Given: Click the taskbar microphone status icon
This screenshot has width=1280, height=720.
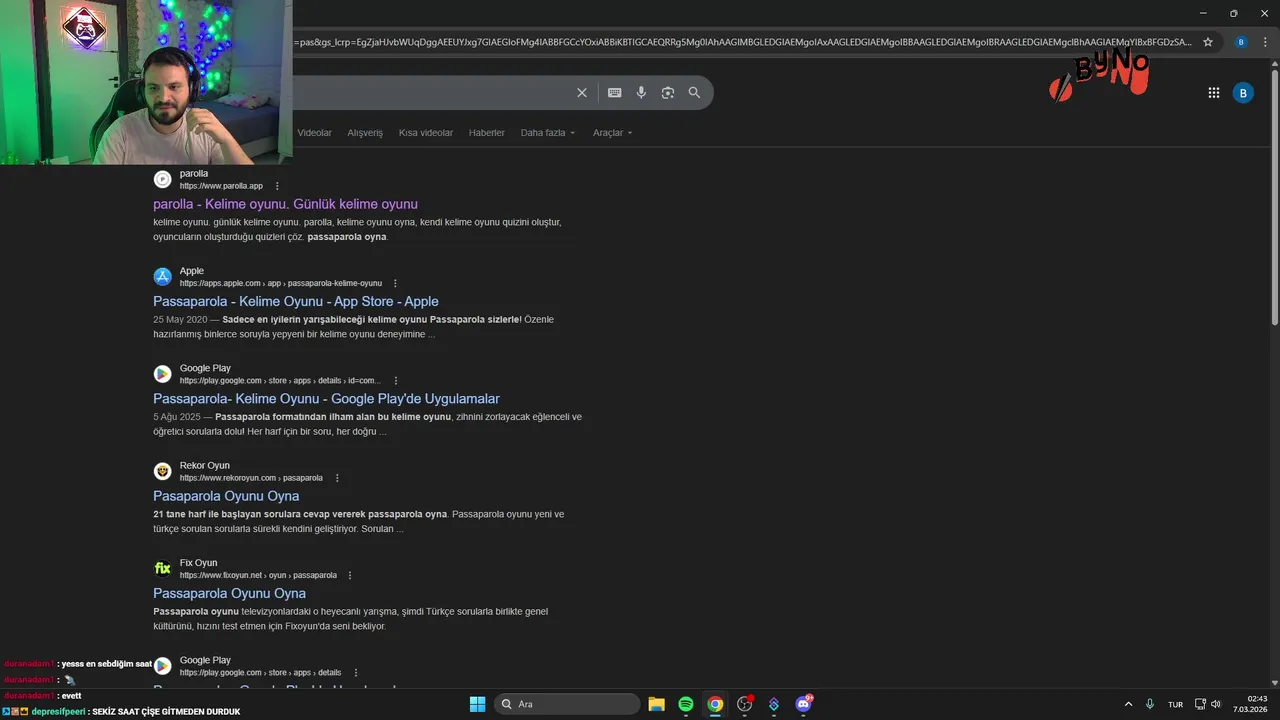Looking at the screenshot, I should coord(1150,704).
